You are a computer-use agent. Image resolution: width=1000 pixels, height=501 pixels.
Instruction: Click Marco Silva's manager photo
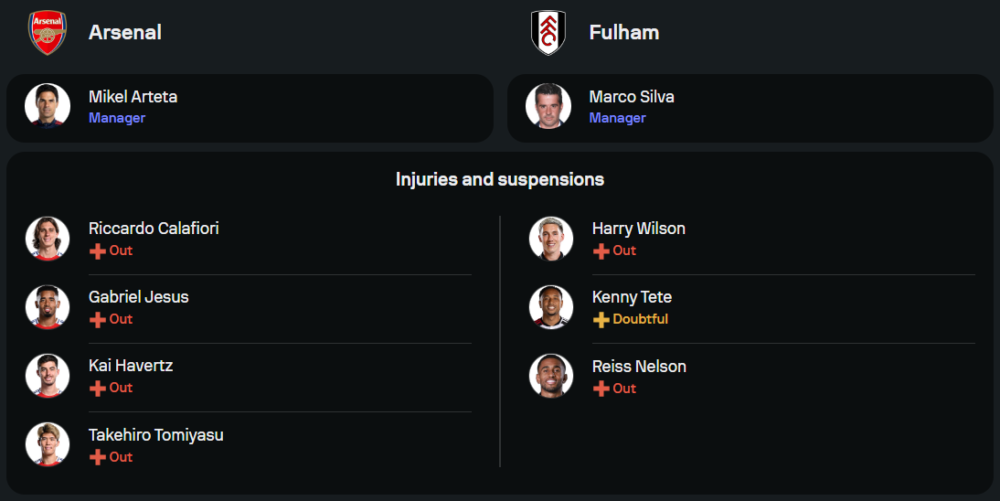(x=548, y=106)
